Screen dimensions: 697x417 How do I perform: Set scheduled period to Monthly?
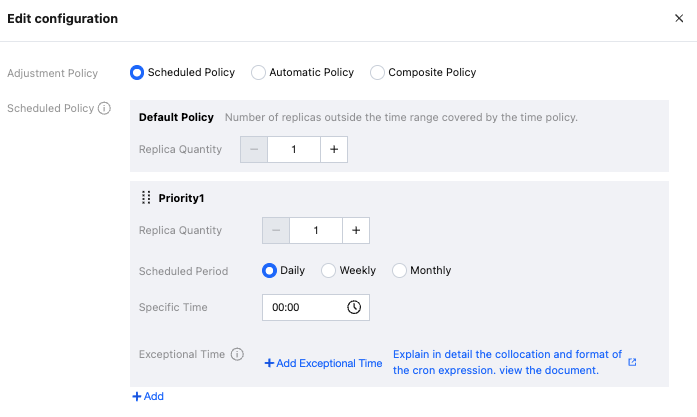400,270
